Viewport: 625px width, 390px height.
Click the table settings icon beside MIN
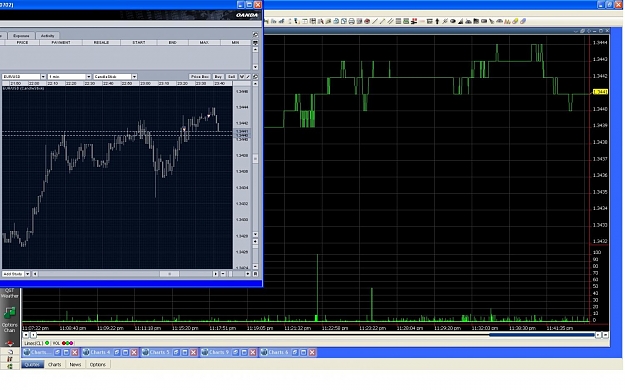(x=256, y=42)
